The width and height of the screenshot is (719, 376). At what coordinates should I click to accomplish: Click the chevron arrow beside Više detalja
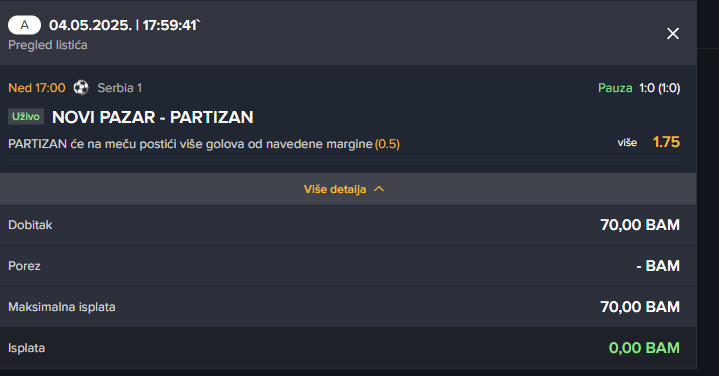click(379, 189)
